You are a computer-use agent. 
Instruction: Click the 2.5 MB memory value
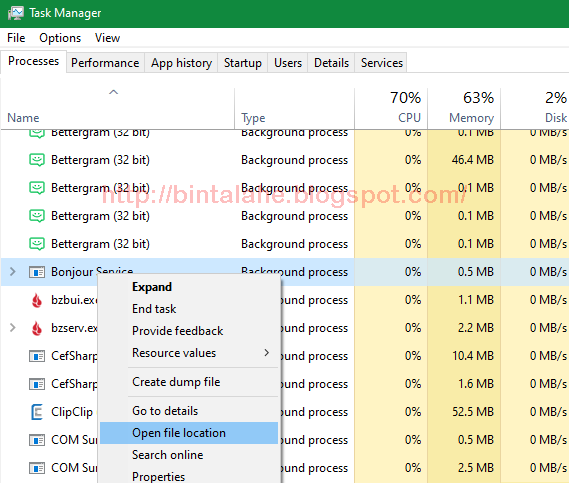point(476,468)
